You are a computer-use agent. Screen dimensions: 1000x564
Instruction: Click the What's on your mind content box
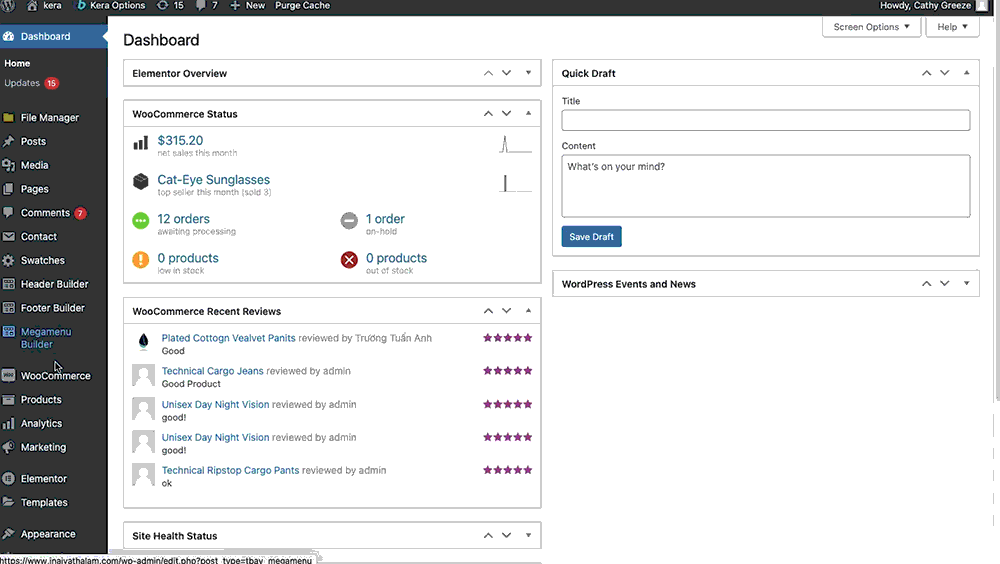click(765, 186)
